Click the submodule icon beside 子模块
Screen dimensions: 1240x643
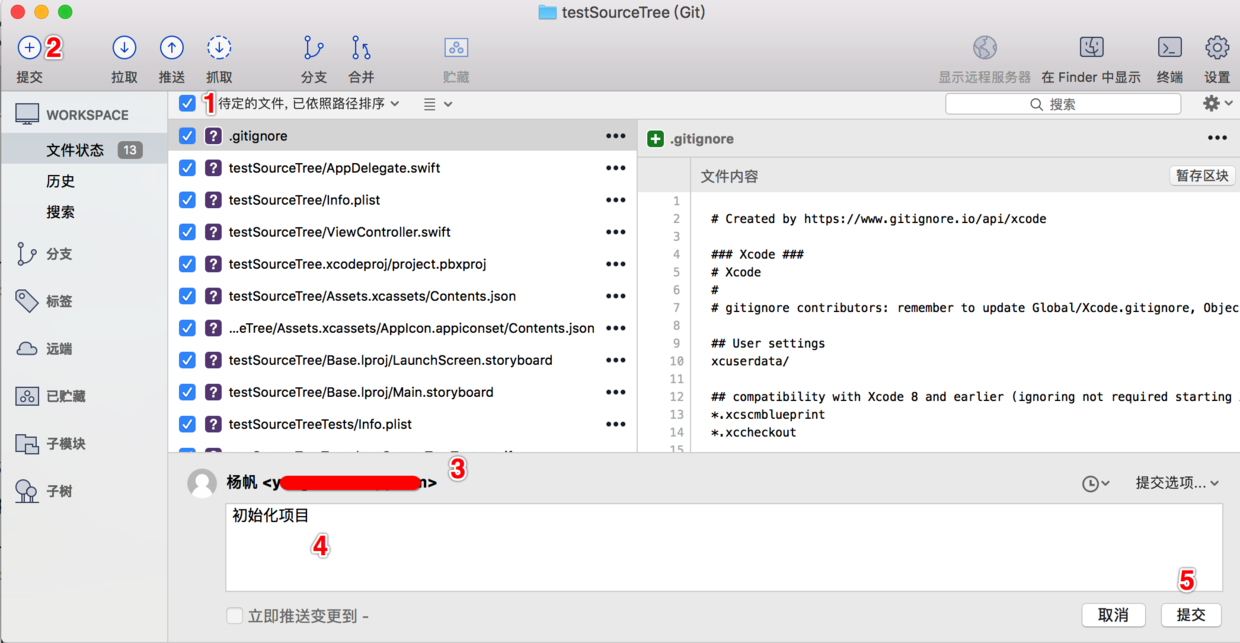pyautogui.click(x=27, y=443)
